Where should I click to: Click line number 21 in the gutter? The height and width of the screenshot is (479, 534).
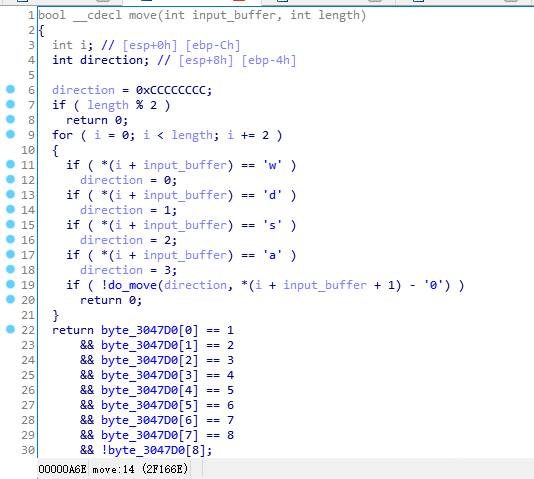pos(28,315)
